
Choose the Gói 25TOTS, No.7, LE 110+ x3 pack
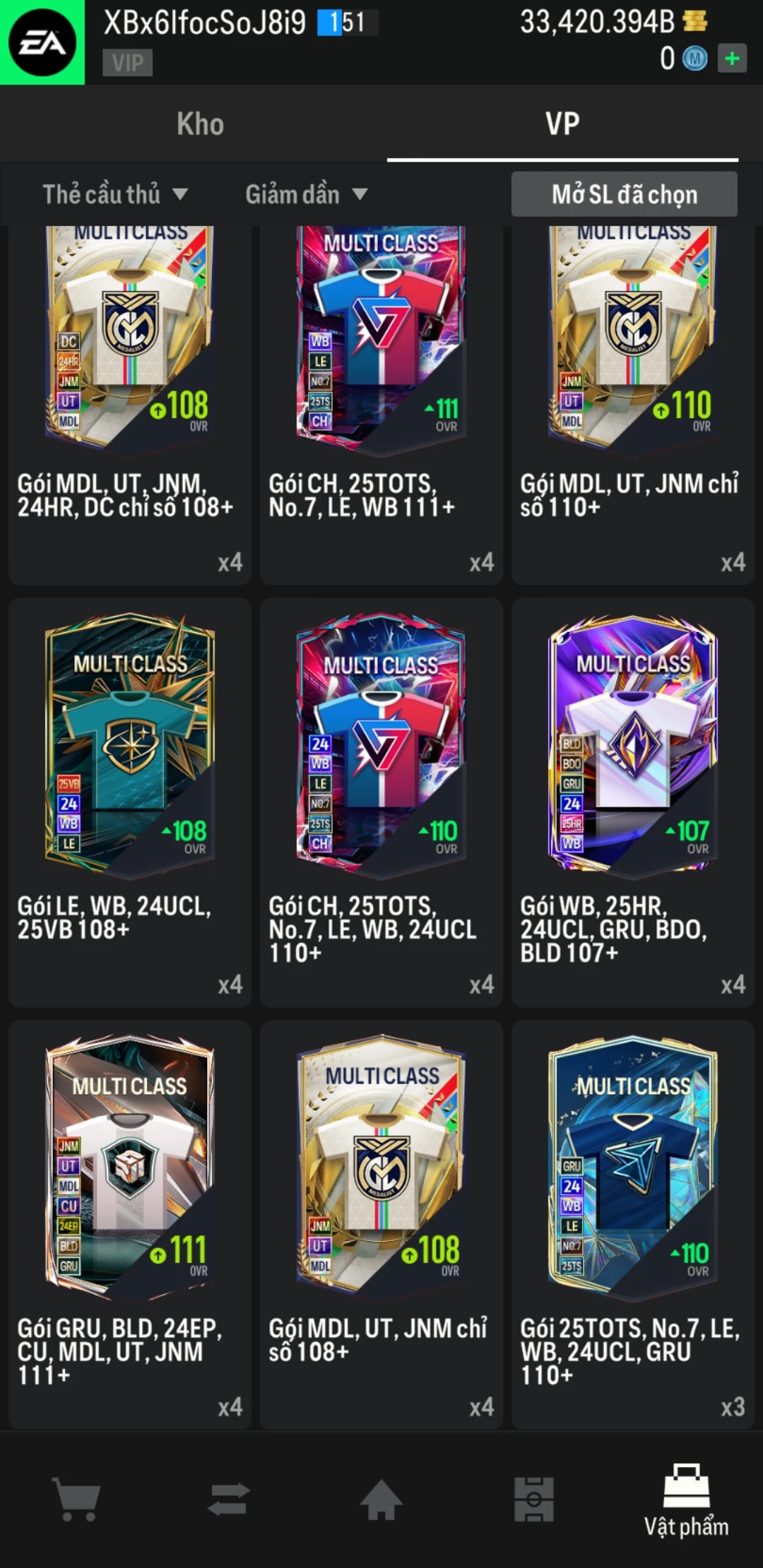click(x=633, y=1225)
